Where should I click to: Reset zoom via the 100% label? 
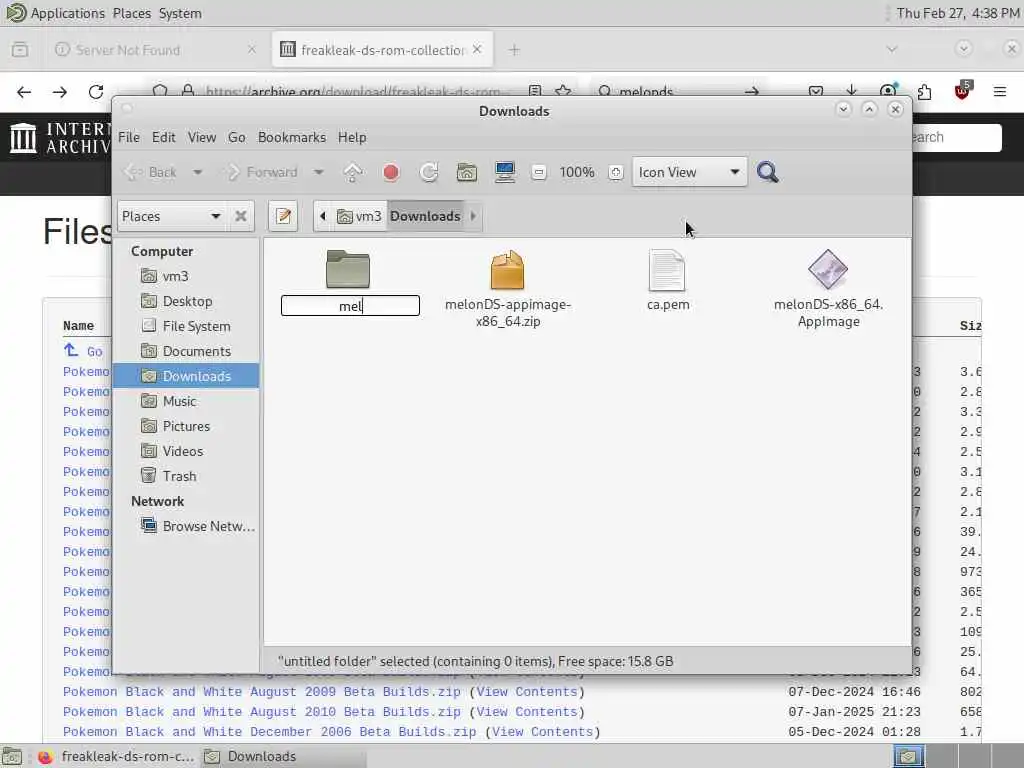577,172
